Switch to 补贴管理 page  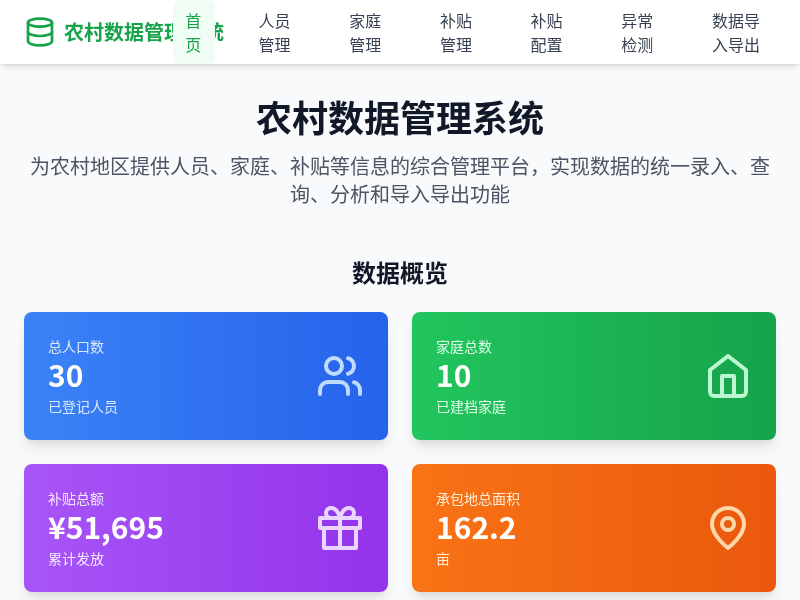456,33
